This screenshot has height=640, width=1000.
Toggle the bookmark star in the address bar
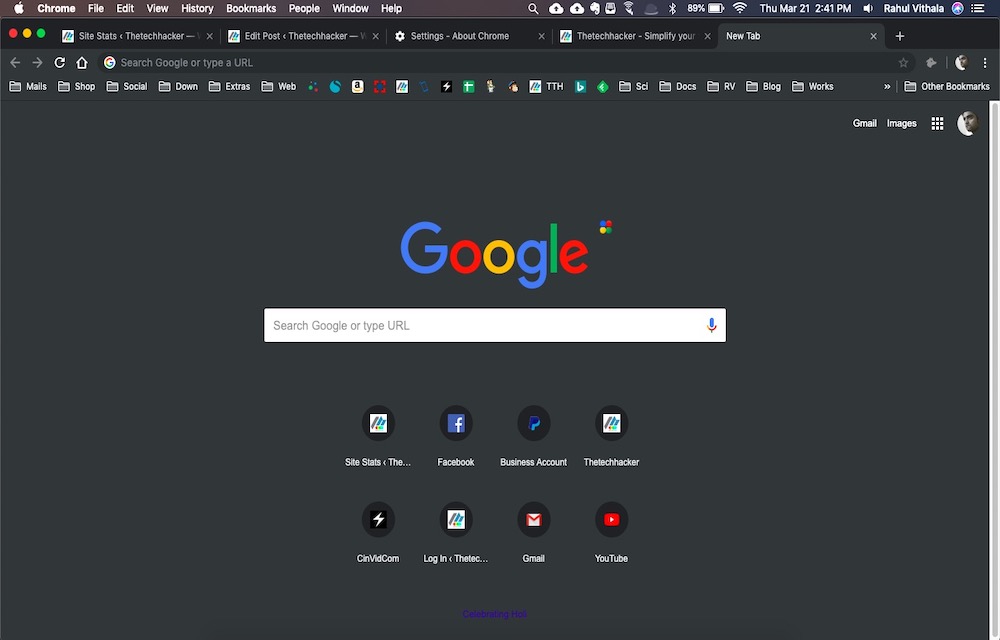pos(903,61)
